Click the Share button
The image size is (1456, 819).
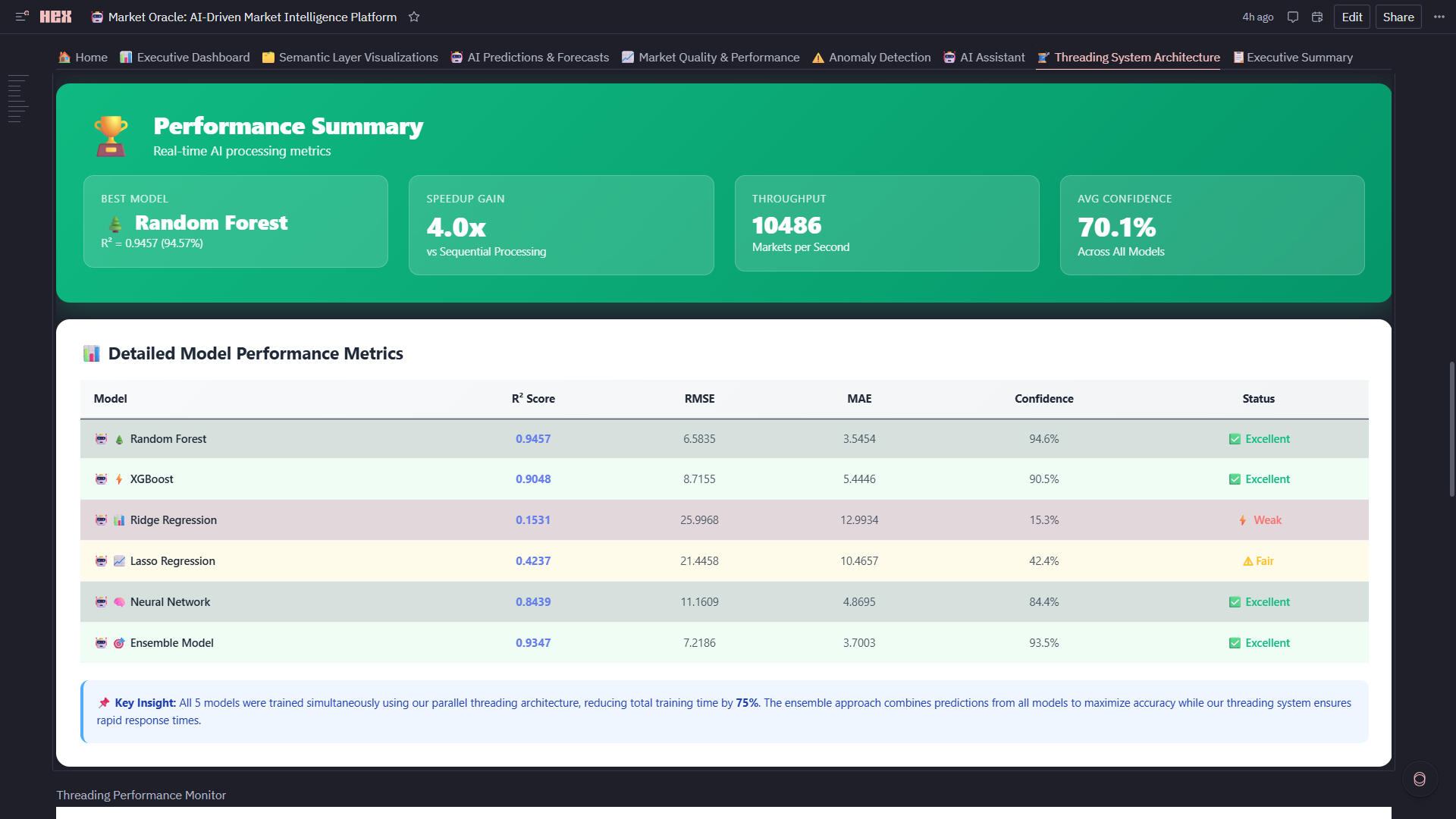(1398, 17)
